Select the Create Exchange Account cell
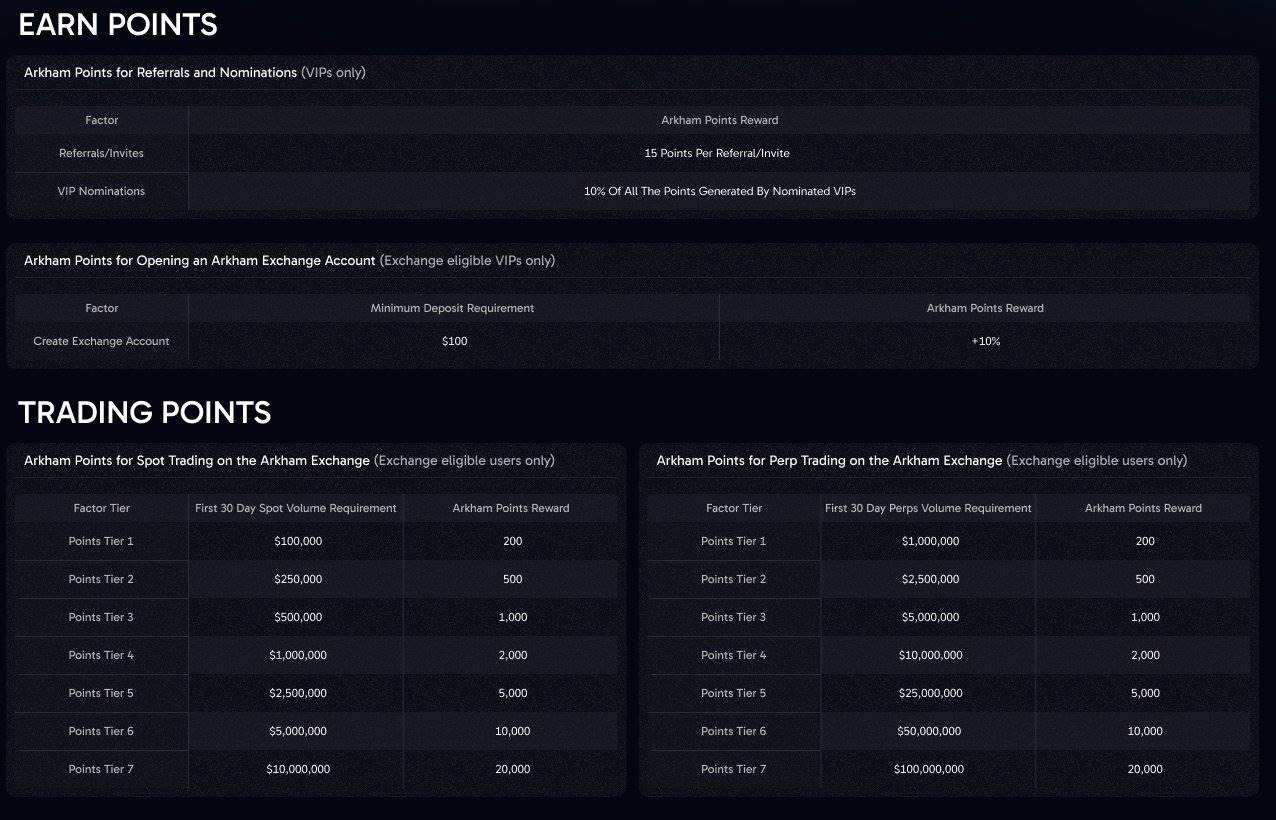 (101, 341)
